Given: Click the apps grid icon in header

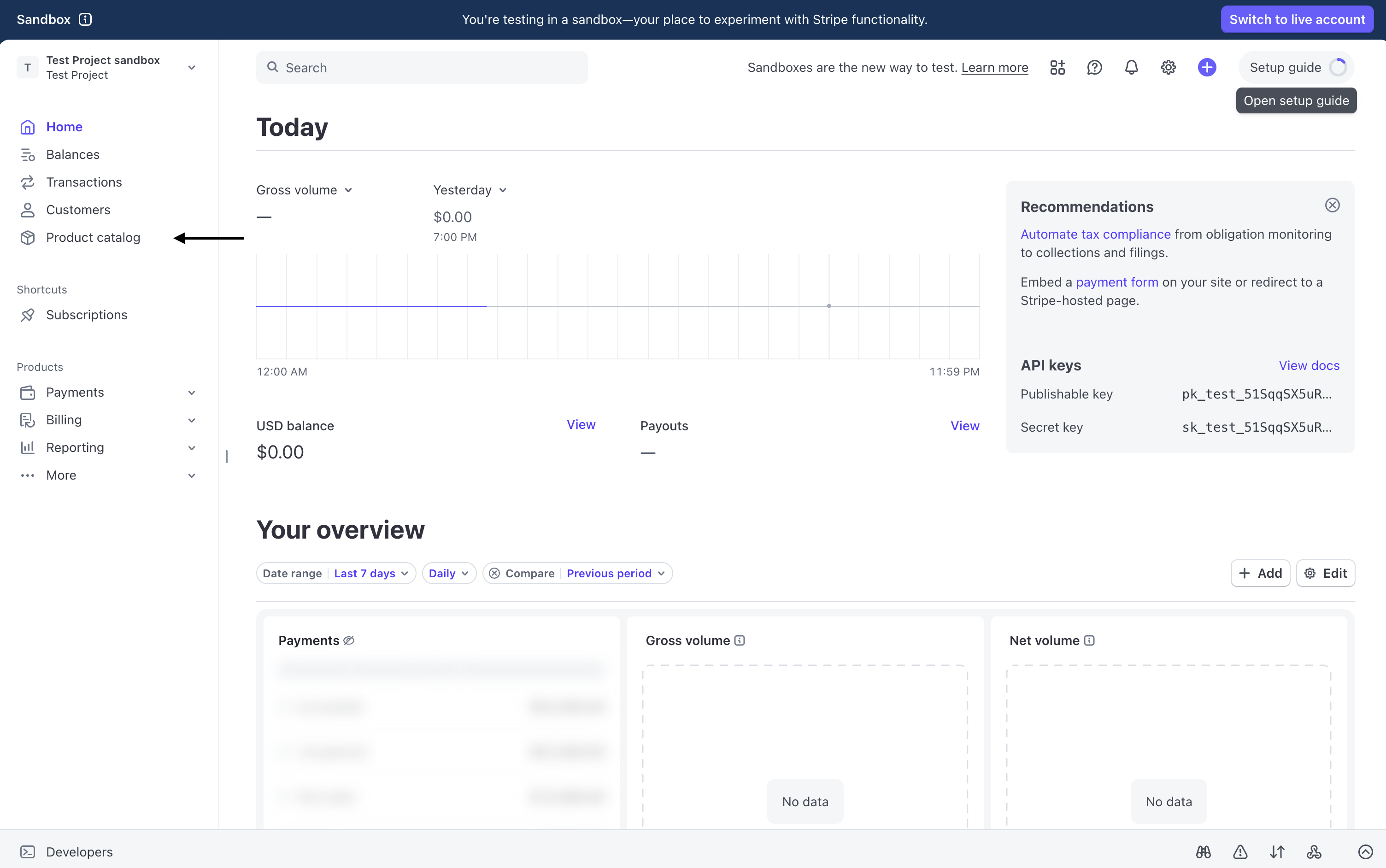Looking at the screenshot, I should (1057, 67).
